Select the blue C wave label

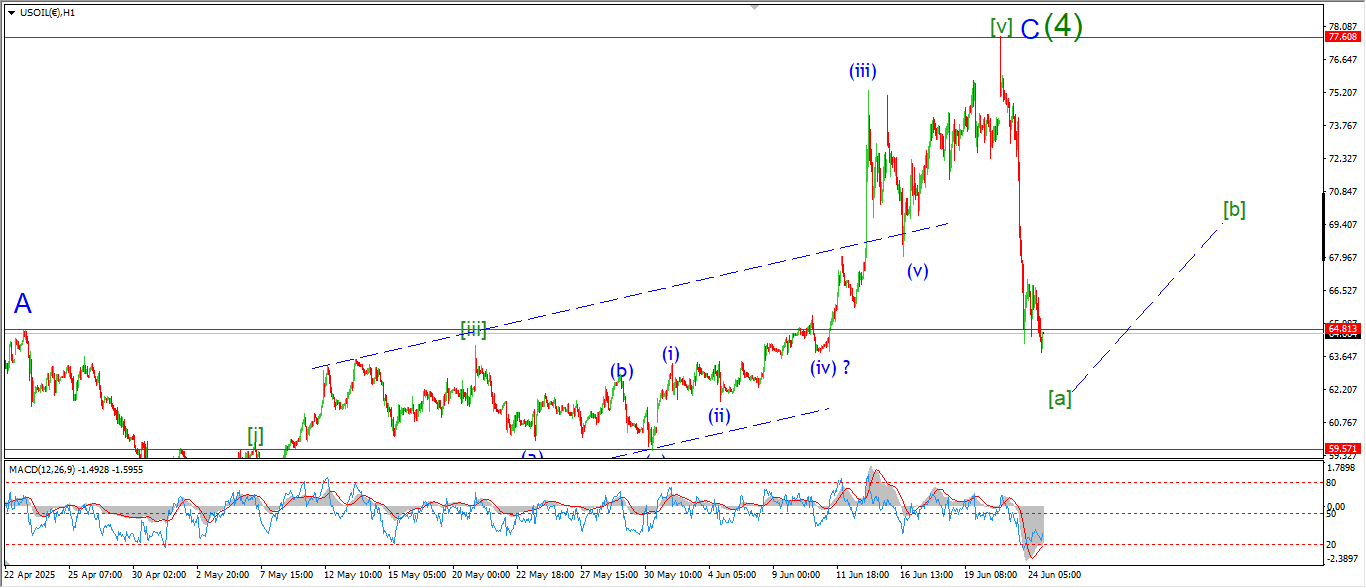(x=1030, y=29)
